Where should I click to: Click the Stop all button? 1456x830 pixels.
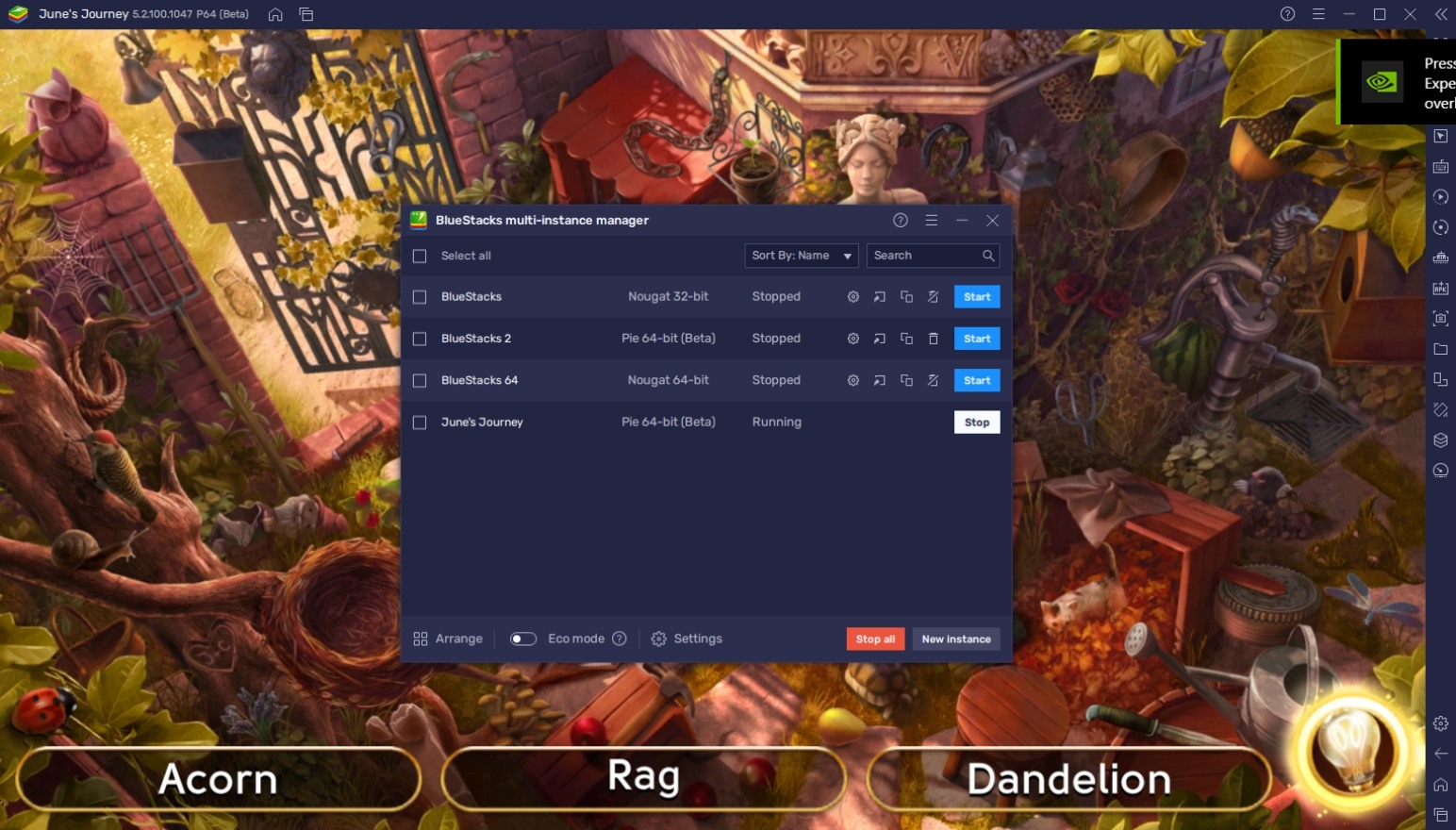click(x=875, y=639)
